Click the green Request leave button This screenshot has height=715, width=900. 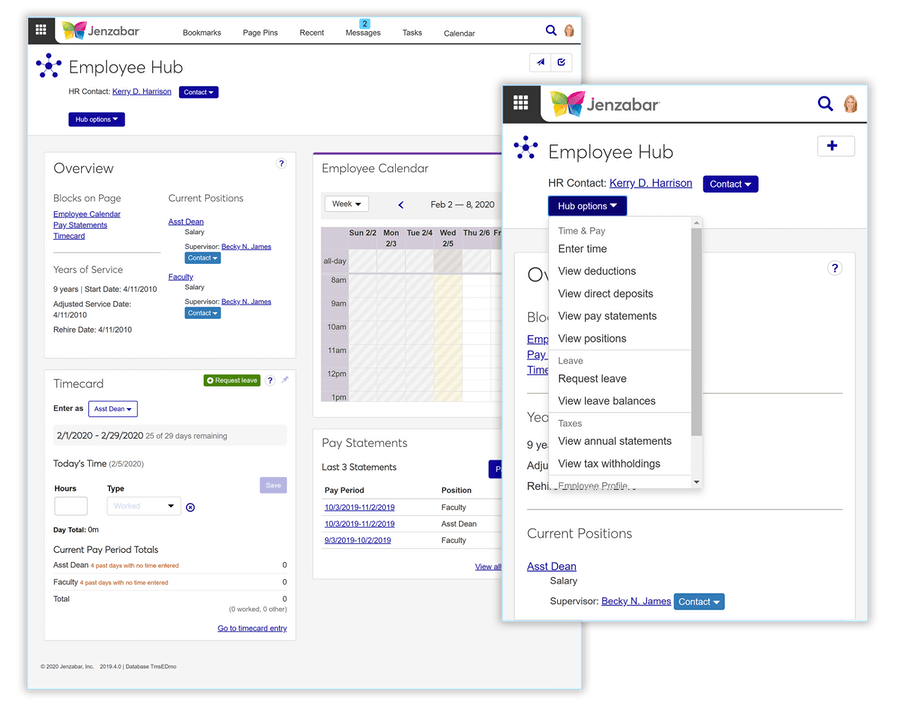(232, 380)
